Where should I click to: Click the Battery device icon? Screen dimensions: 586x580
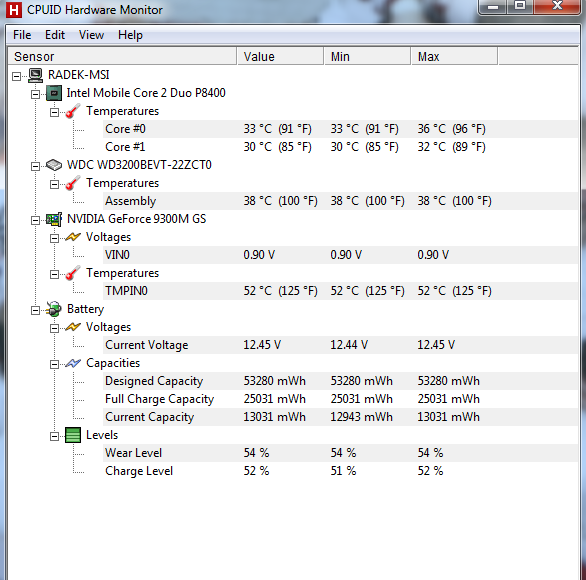click(54, 309)
